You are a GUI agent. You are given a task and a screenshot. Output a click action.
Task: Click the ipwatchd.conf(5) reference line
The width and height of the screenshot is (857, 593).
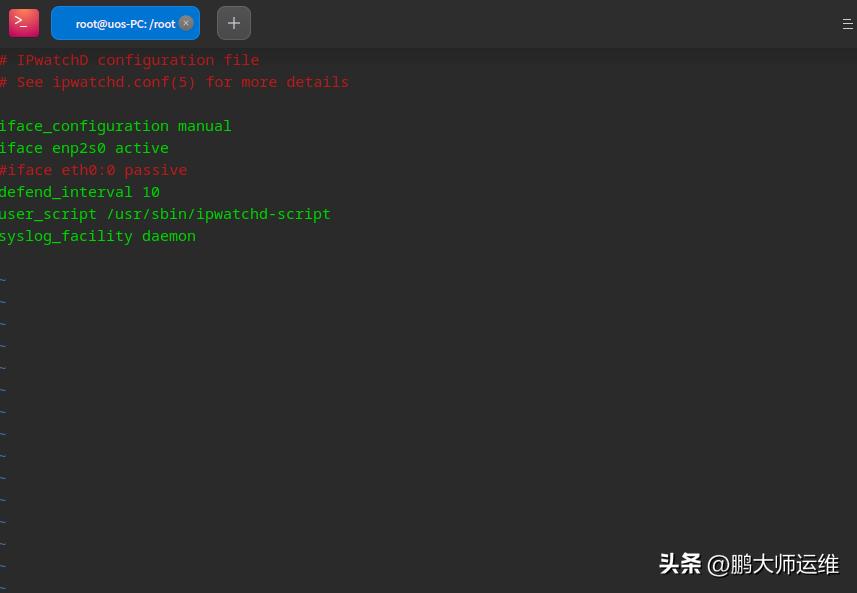[174, 82]
